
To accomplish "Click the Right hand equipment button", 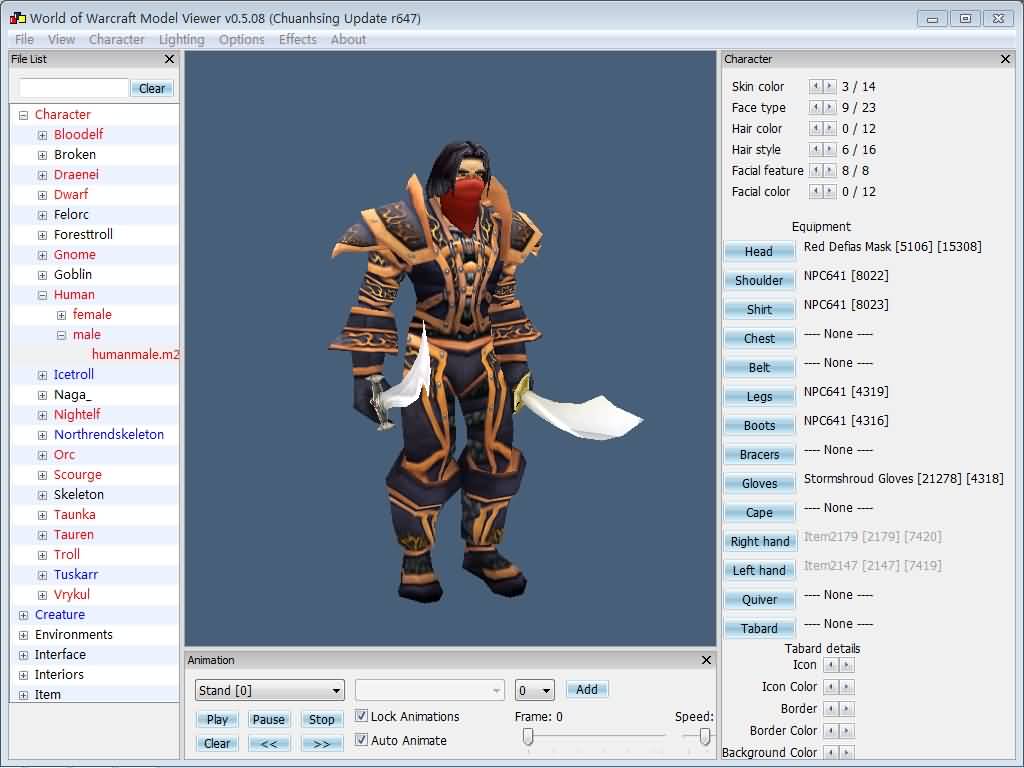I will [x=759, y=541].
